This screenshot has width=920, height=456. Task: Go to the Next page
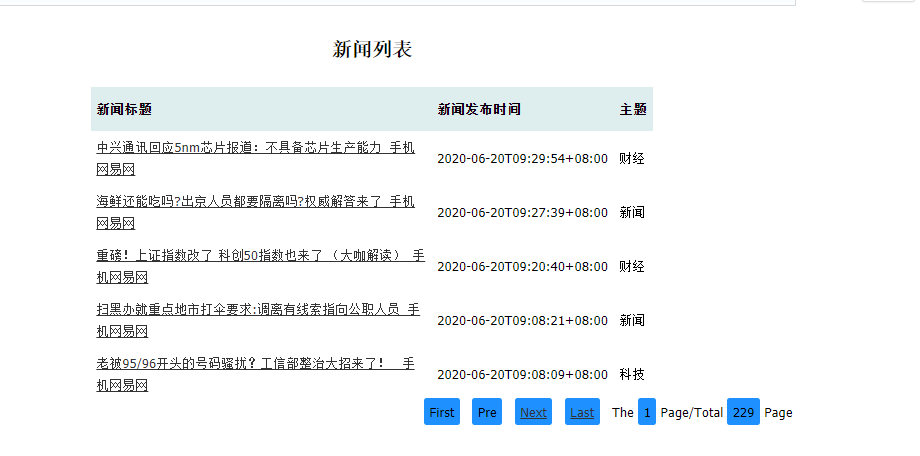point(533,412)
